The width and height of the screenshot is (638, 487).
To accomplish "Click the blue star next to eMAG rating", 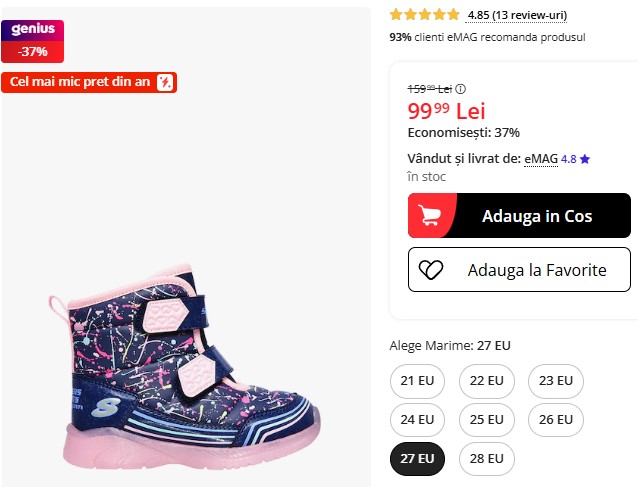I will tap(585, 159).
